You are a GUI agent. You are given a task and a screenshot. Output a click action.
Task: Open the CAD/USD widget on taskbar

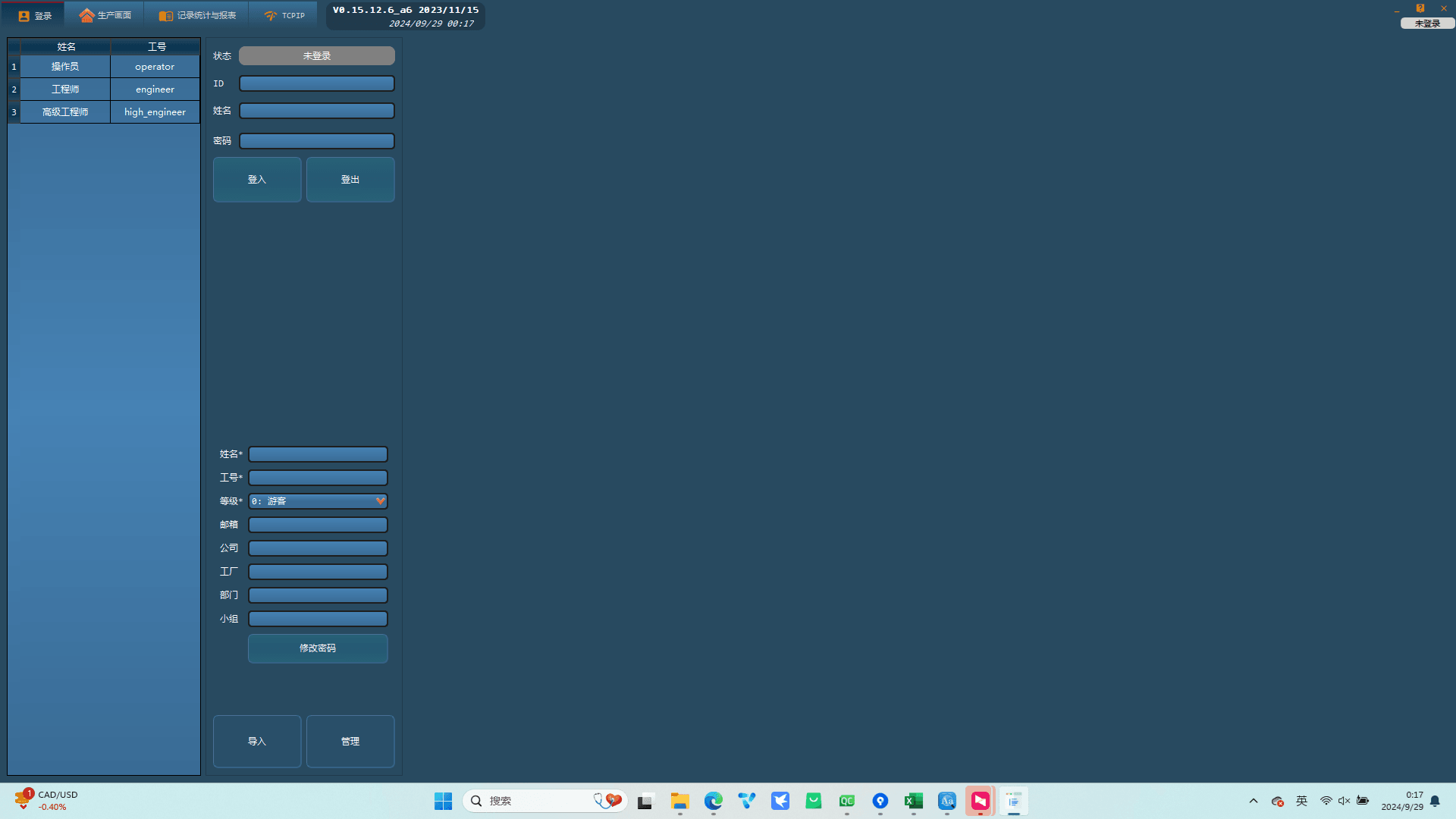[46, 801]
